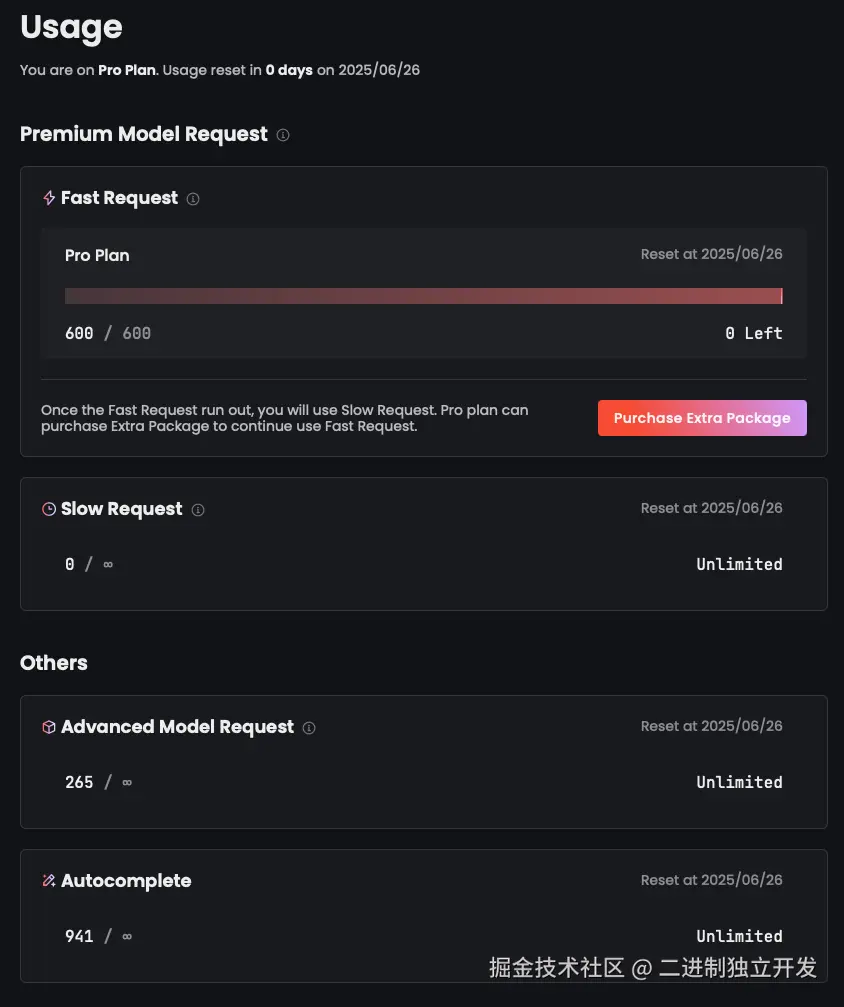Screen dimensions: 844x1007
Task: Select the Pro Plan label in usage card
Action: click(x=97, y=255)
